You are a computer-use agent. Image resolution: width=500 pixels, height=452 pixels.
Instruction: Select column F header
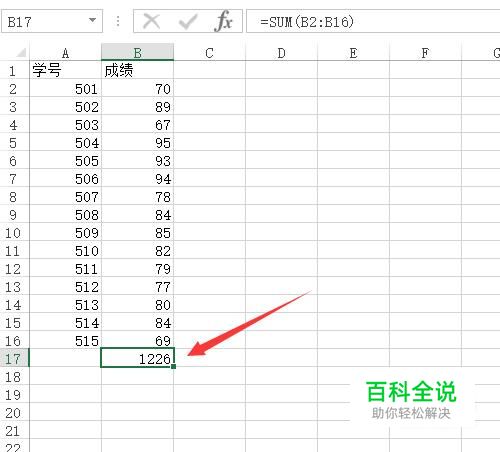coord(425,53)
